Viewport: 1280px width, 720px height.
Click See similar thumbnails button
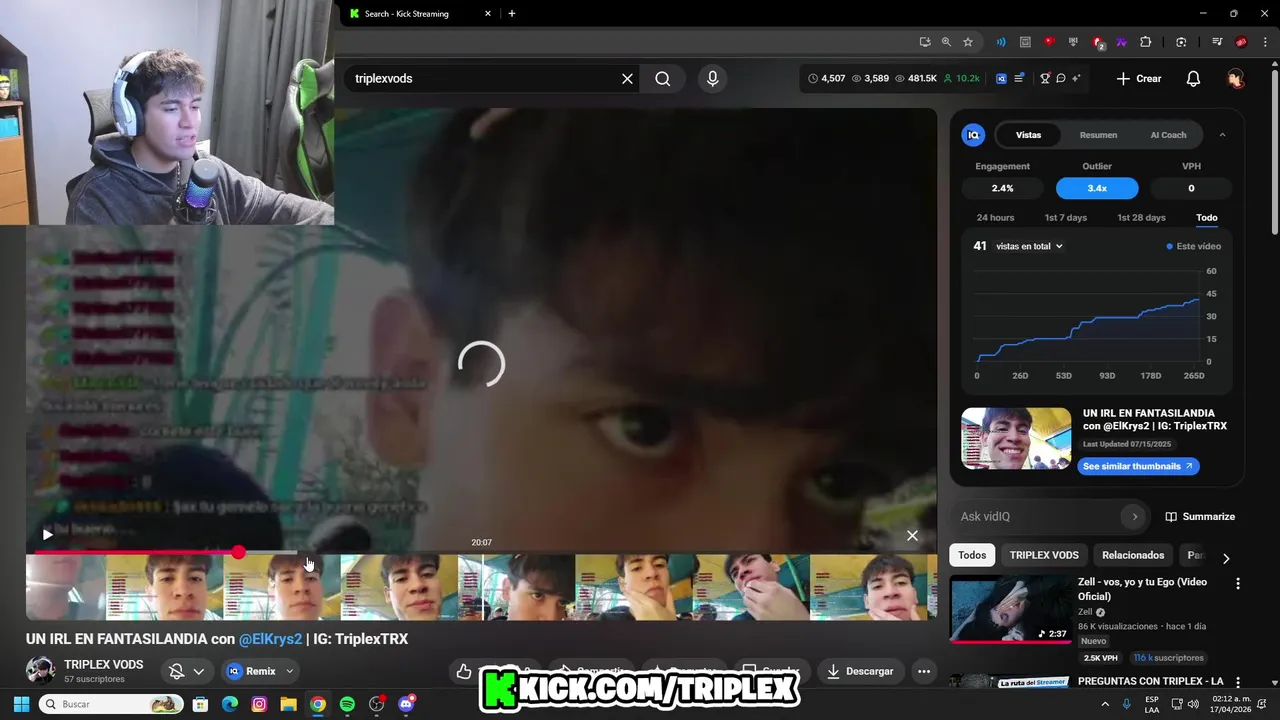[1138, 466]
